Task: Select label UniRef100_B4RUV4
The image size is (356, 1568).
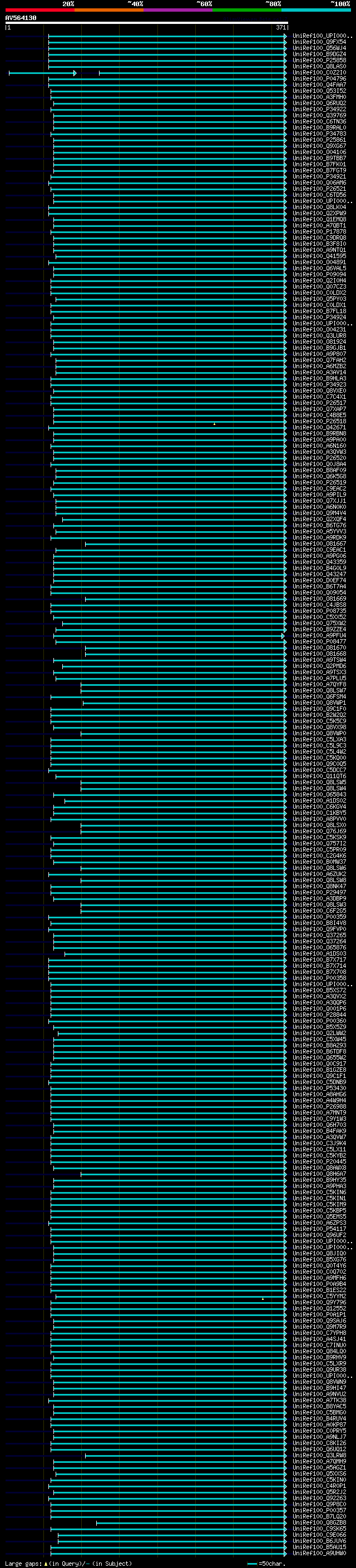Action: (319, 1418)
